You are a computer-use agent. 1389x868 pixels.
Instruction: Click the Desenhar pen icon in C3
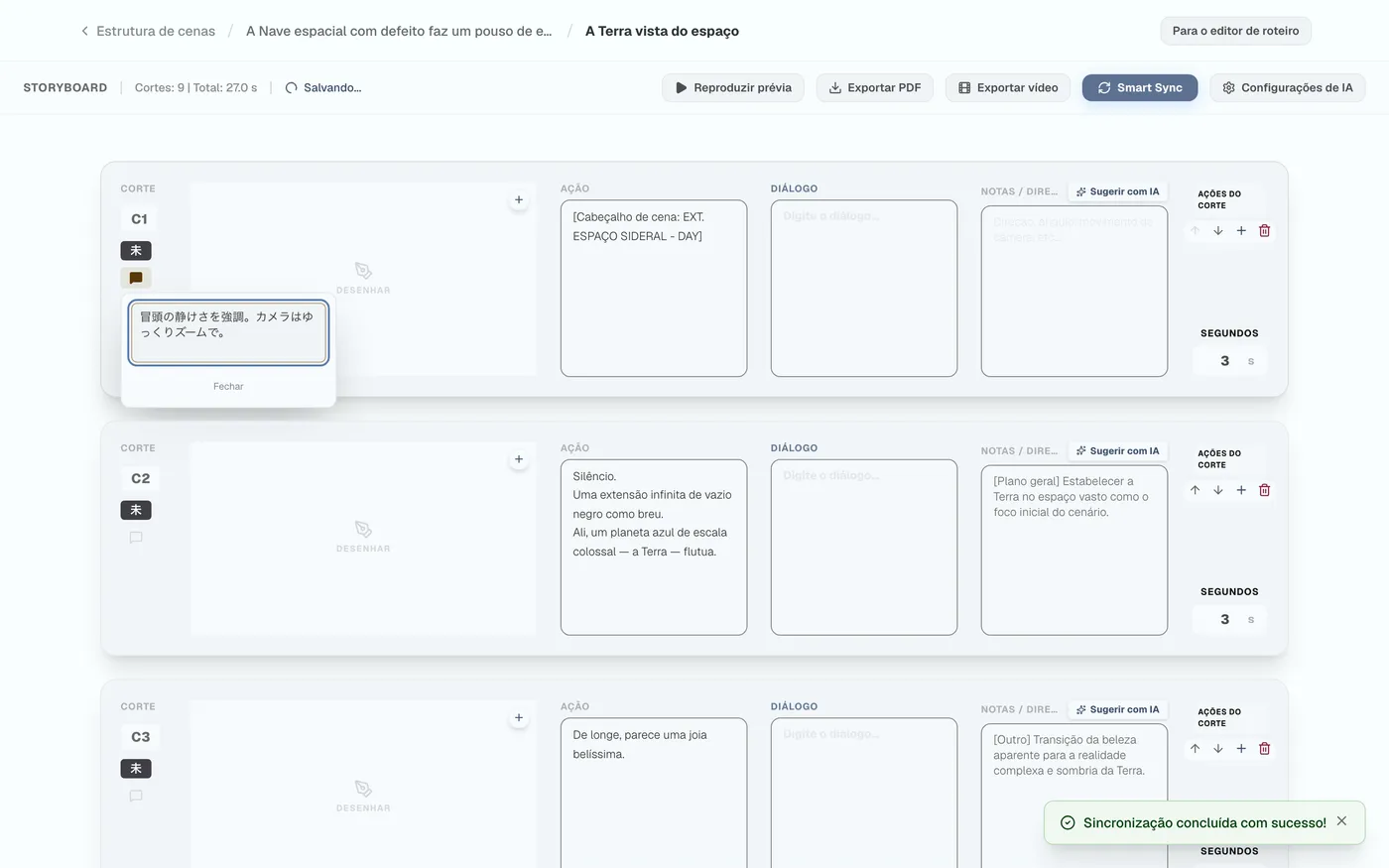pos(363,789)
